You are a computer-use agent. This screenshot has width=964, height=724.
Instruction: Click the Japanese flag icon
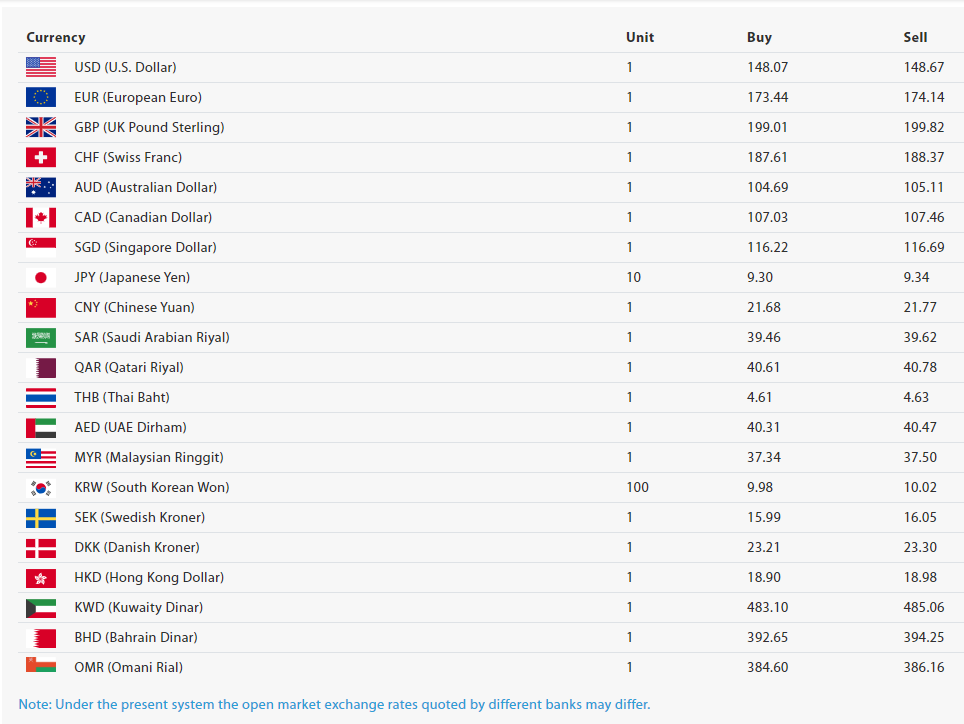click(x=41, y=277)
